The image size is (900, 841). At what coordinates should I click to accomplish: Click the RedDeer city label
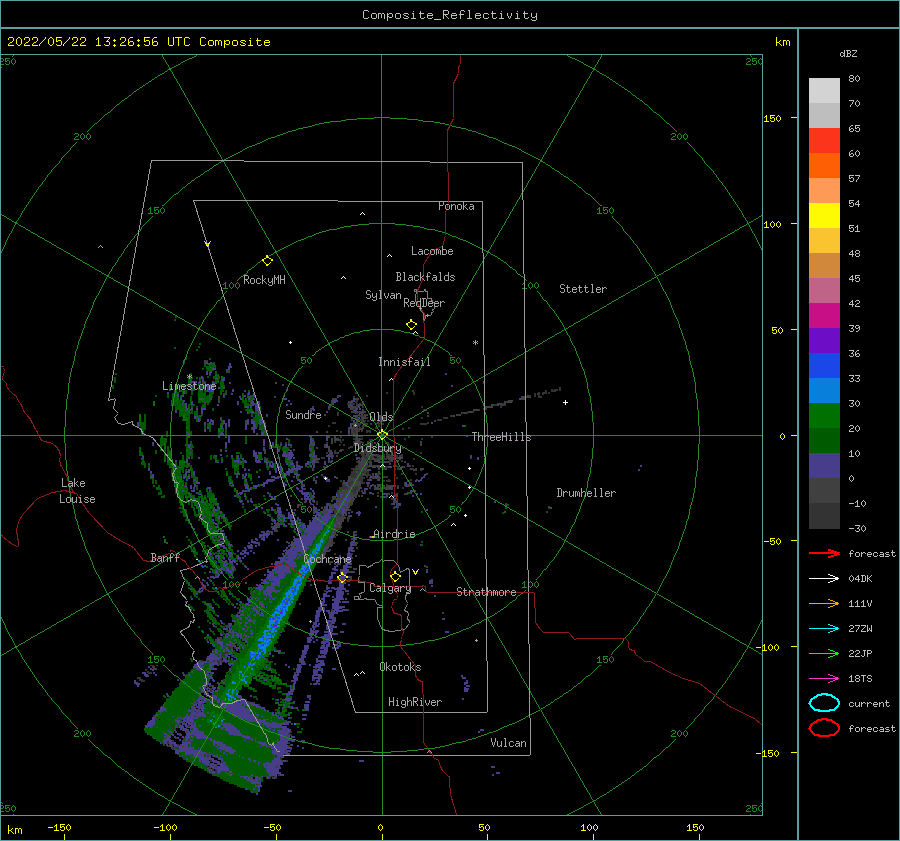[x=424, y=303]
